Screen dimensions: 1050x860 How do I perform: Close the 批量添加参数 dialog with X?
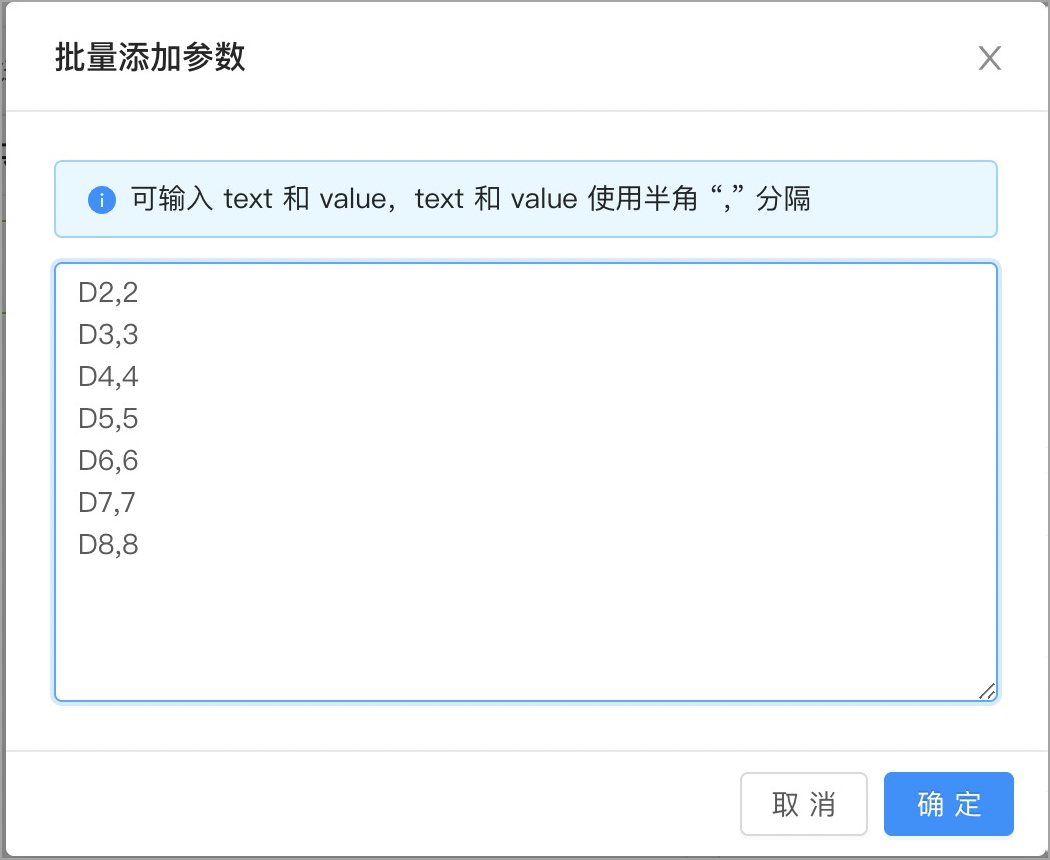[989, 58]
